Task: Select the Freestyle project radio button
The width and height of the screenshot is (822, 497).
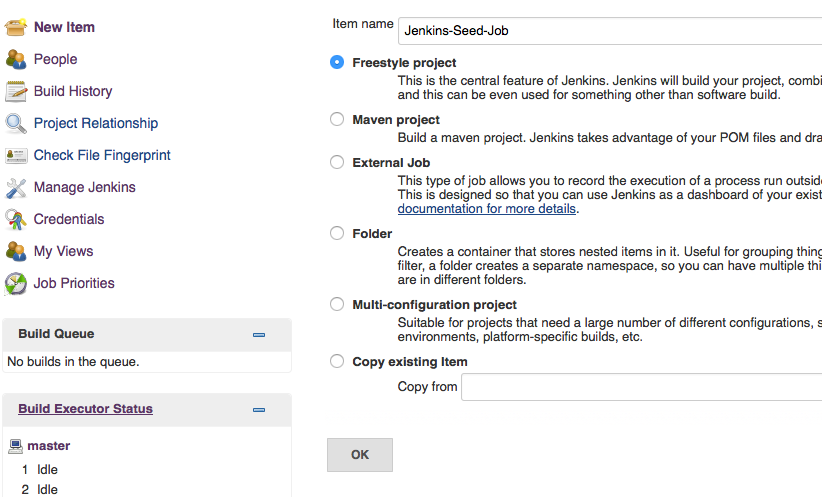Action: pos(337,62)
